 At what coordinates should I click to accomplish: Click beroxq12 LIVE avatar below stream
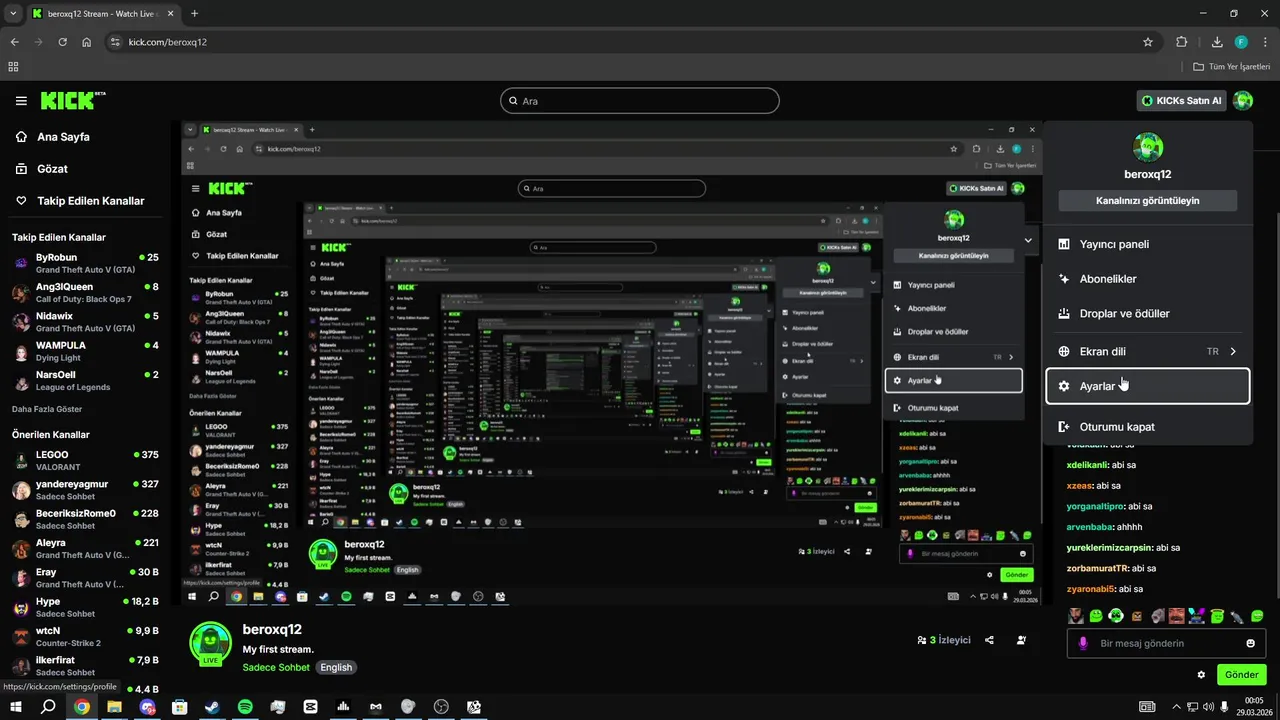click(210, 643)
